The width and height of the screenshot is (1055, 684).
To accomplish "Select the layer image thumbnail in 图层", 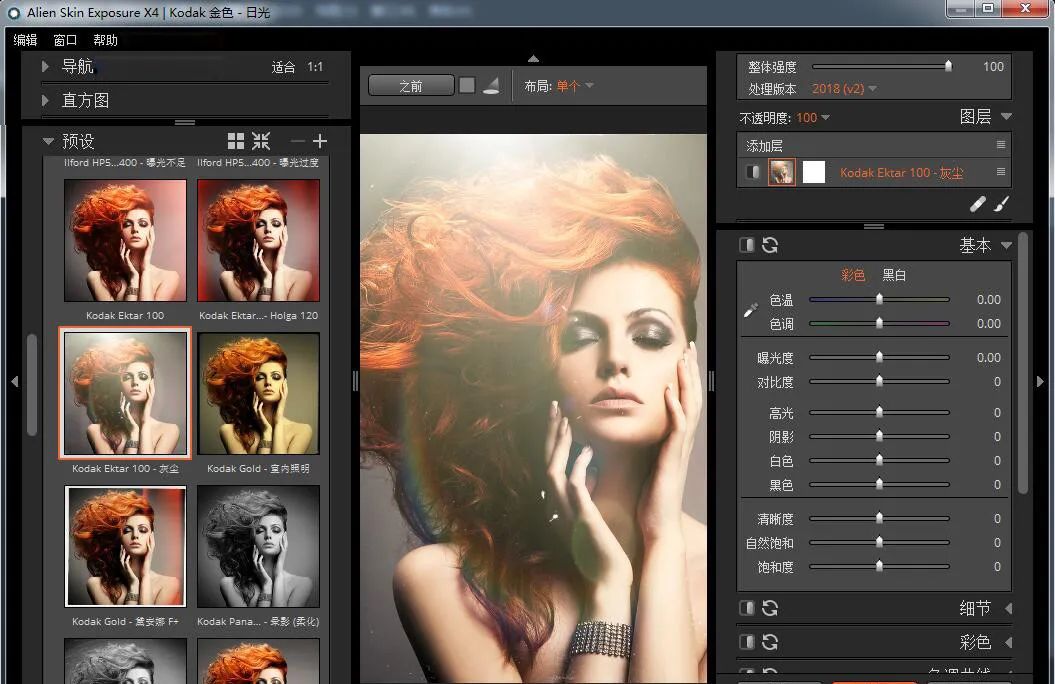I will (781, 172).
